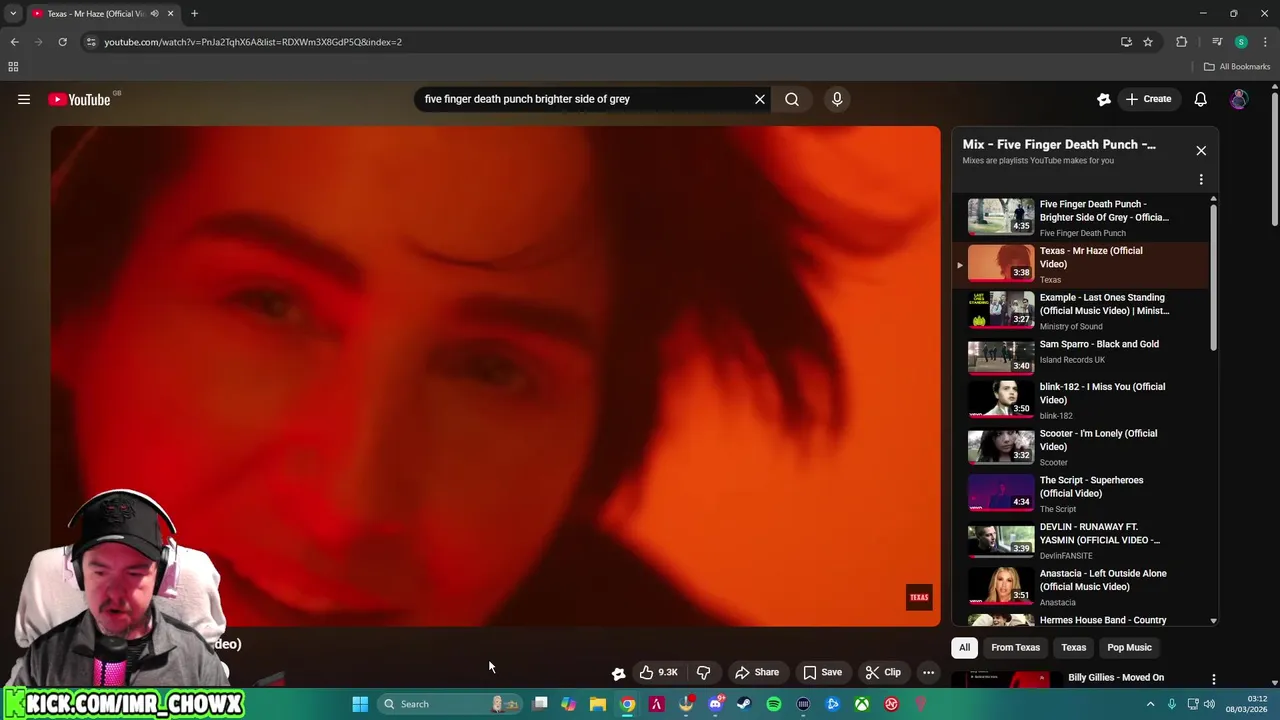
Task: Open Discord from the taskbar
Action: click(715, 704)
